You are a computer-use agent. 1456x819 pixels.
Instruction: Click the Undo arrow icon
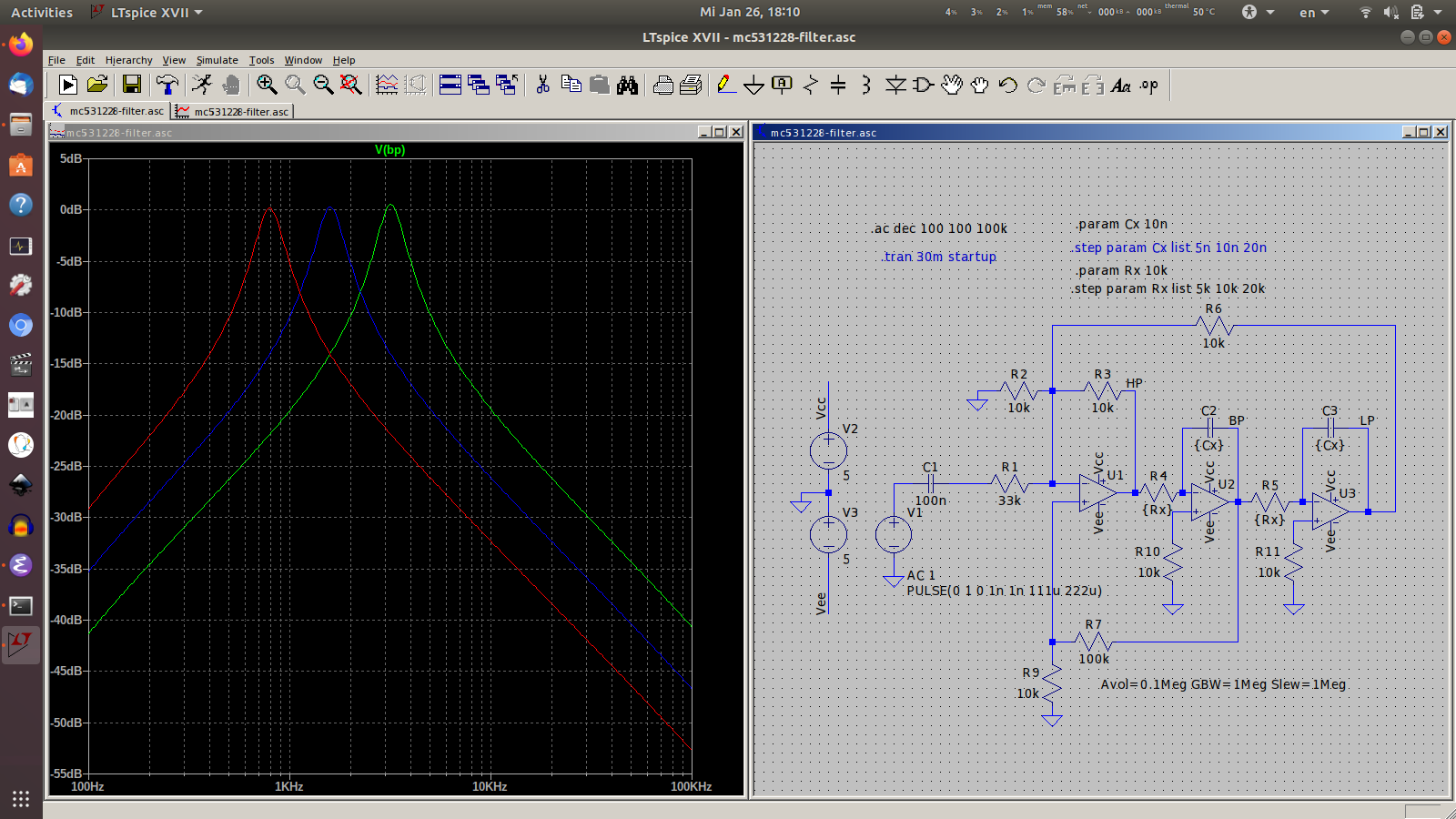[1007, 85]
